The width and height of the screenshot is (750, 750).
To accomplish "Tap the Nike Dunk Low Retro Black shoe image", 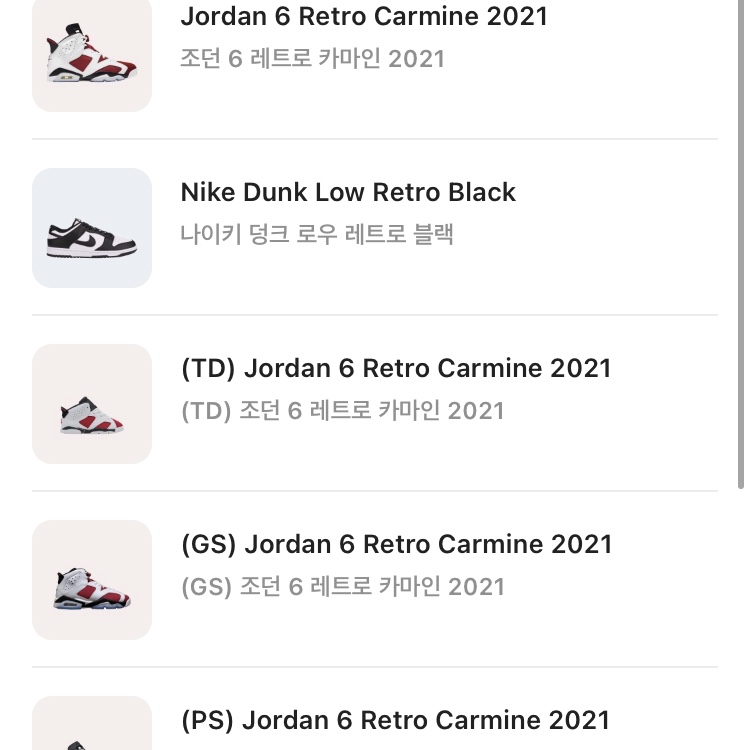I will (92, 228).
